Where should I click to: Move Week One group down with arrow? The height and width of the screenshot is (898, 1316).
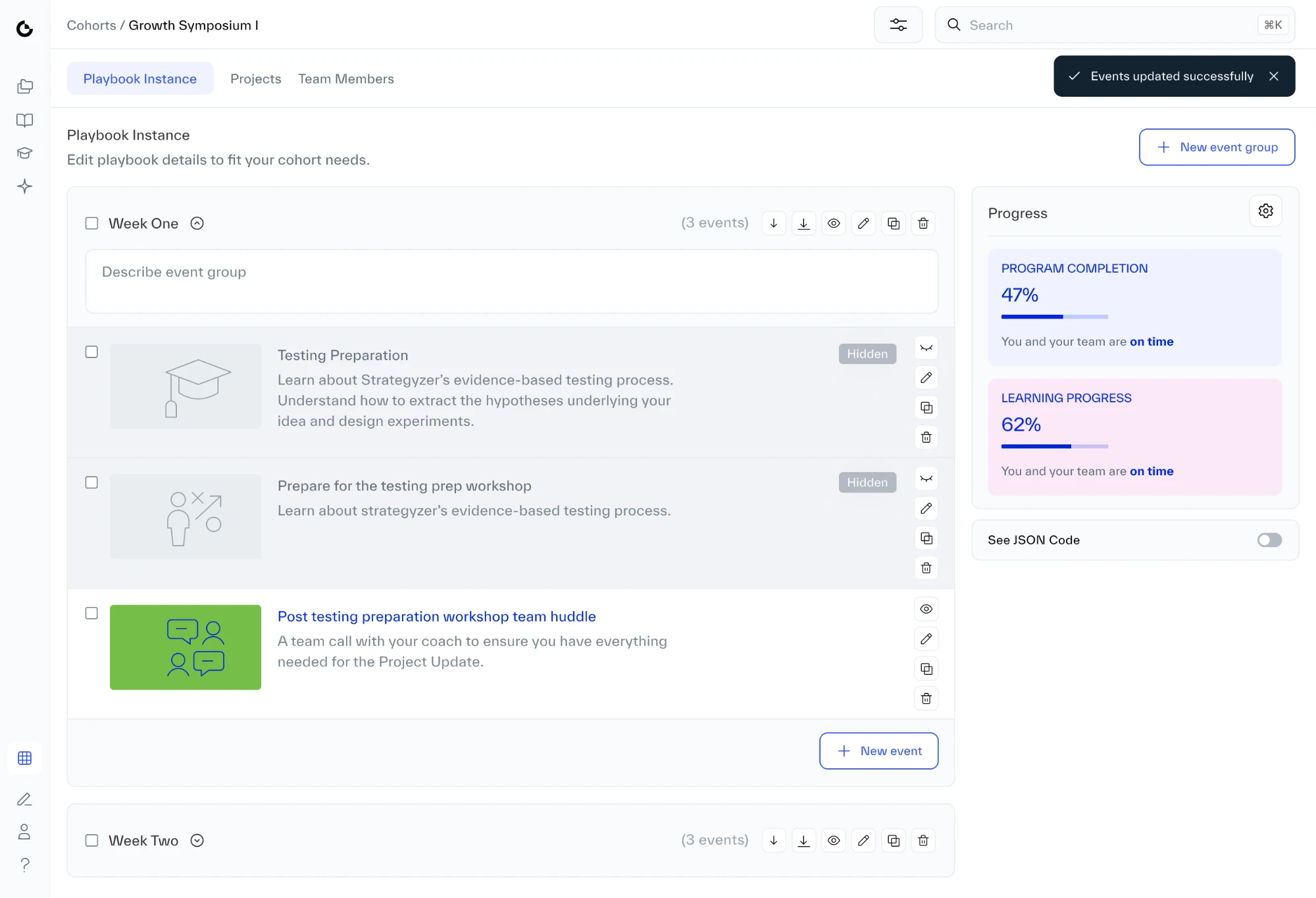click(774, 223)
